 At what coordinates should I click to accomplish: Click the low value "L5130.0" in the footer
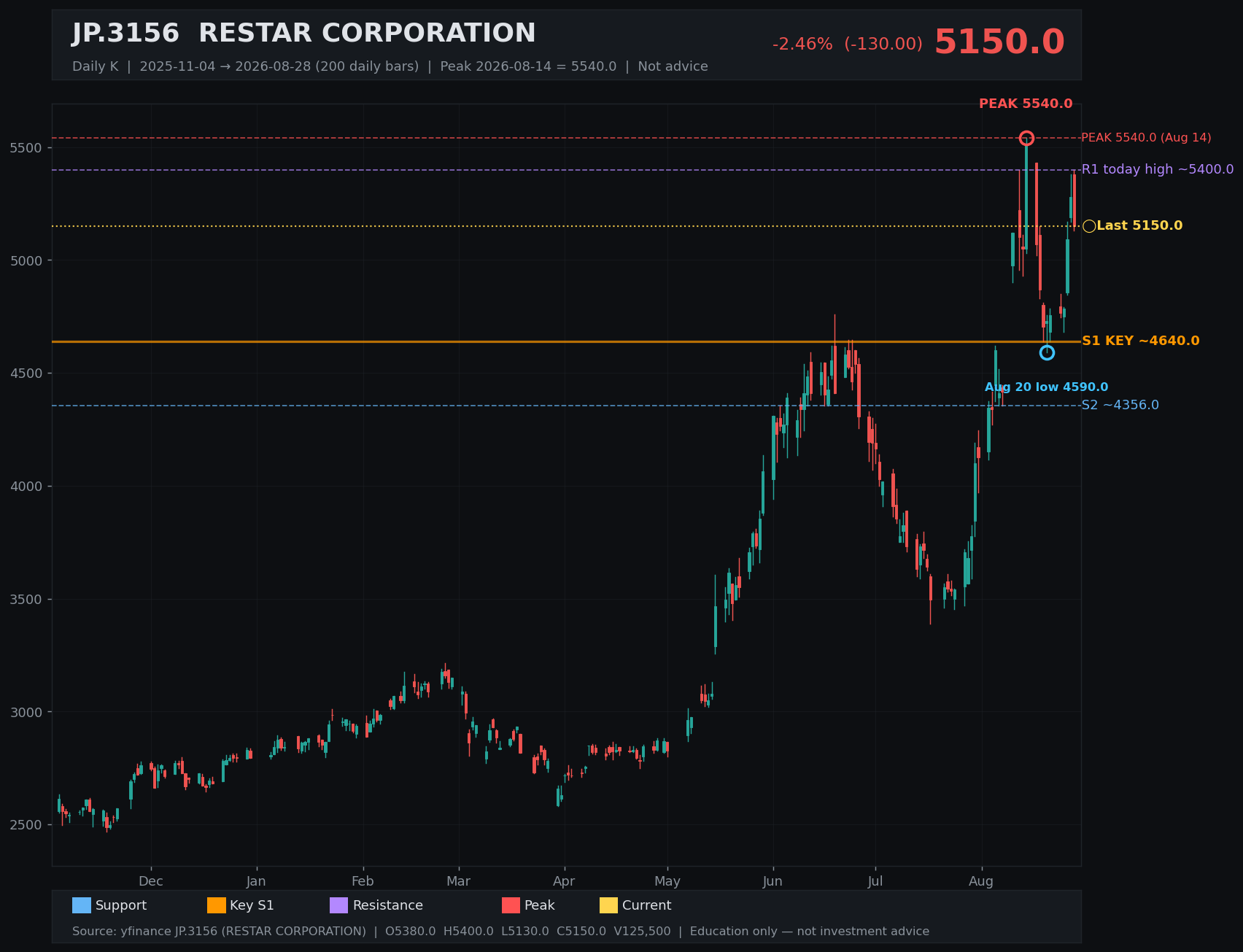[525, 932]
